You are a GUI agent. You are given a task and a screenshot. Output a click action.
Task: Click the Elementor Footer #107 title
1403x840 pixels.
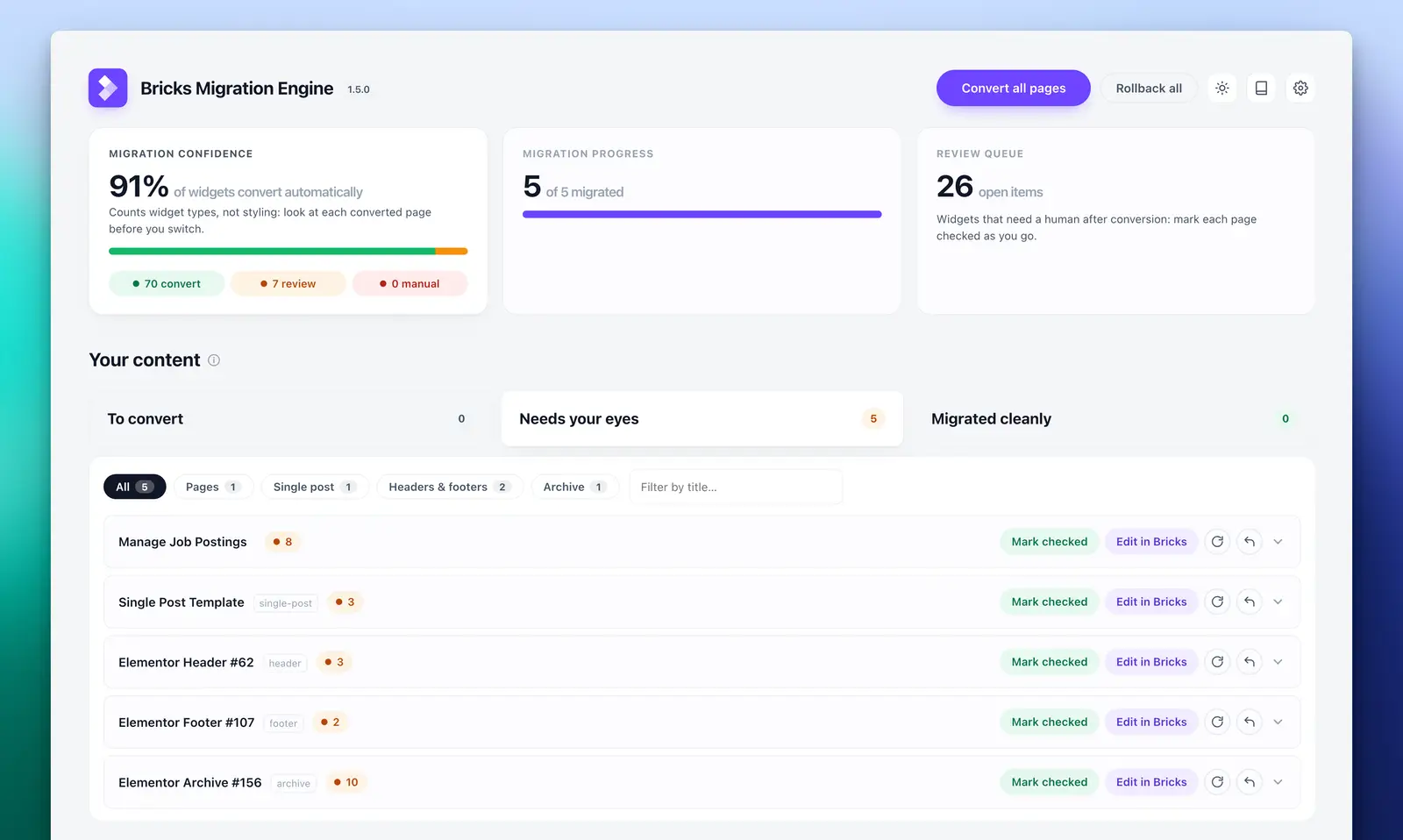(x=187, y=723)
